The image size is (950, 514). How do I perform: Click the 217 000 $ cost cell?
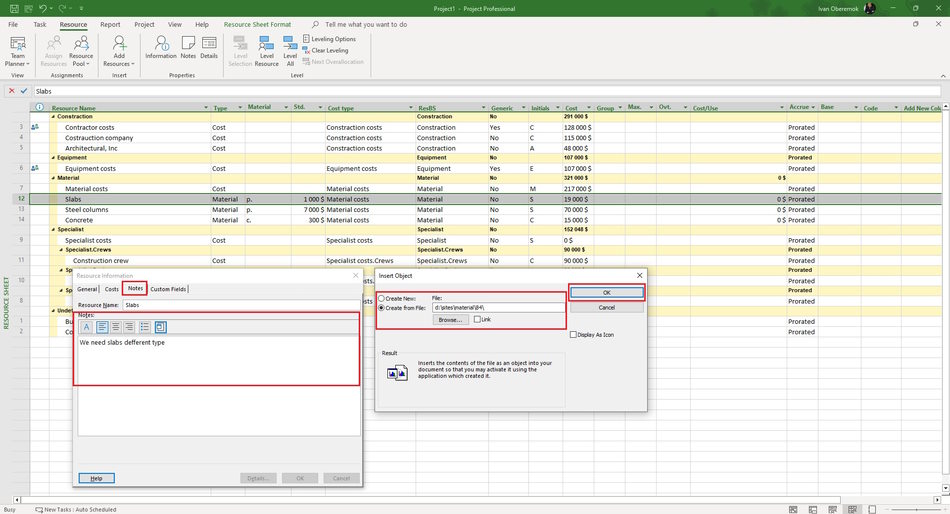tap(577, 189)
